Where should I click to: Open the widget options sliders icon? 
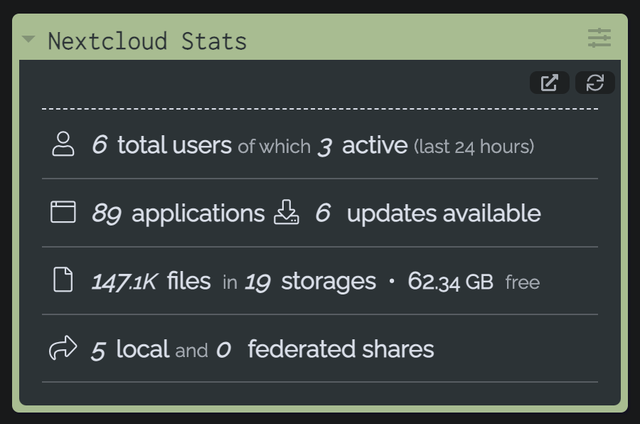click(599, 38)
